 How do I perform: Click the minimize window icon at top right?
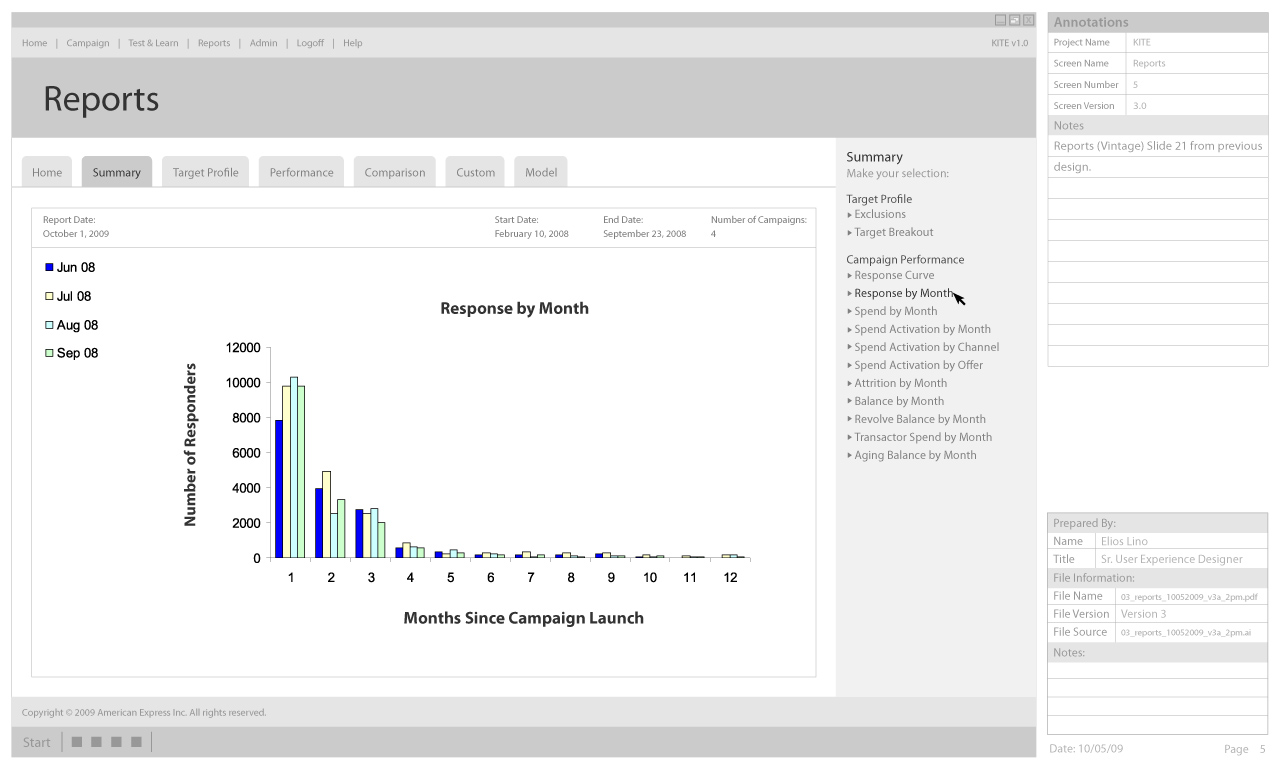click(x=1000, y=20)
